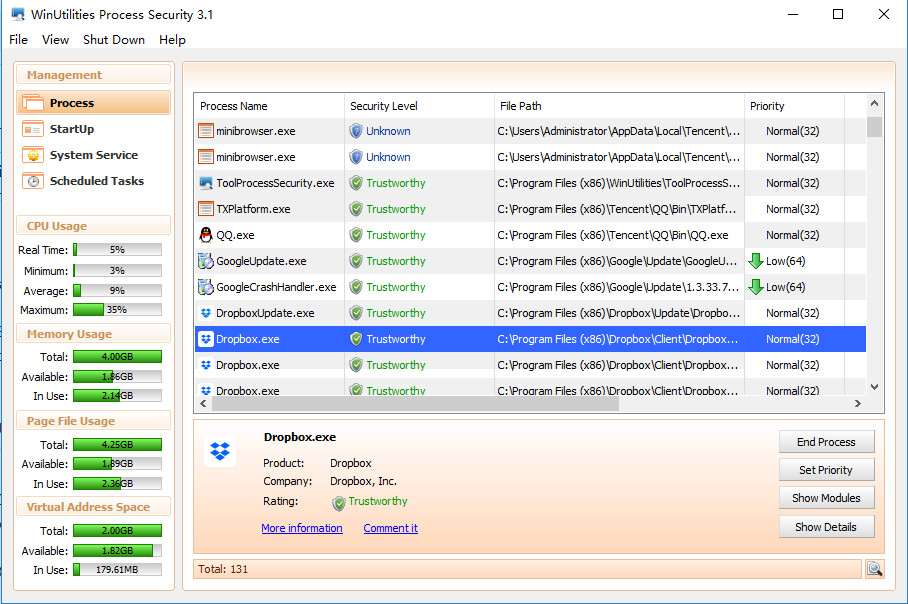
Task: Sort by the Security Level column header
Action: click(419, 106)
